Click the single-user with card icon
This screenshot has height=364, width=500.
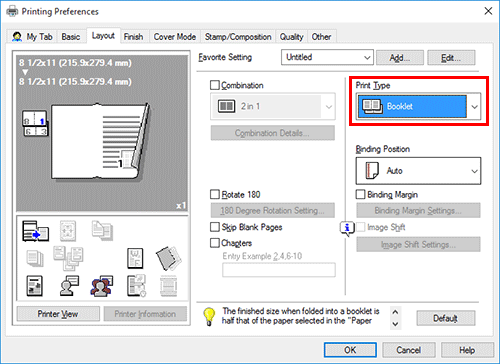pyautogui.click(x=69, y=286)
